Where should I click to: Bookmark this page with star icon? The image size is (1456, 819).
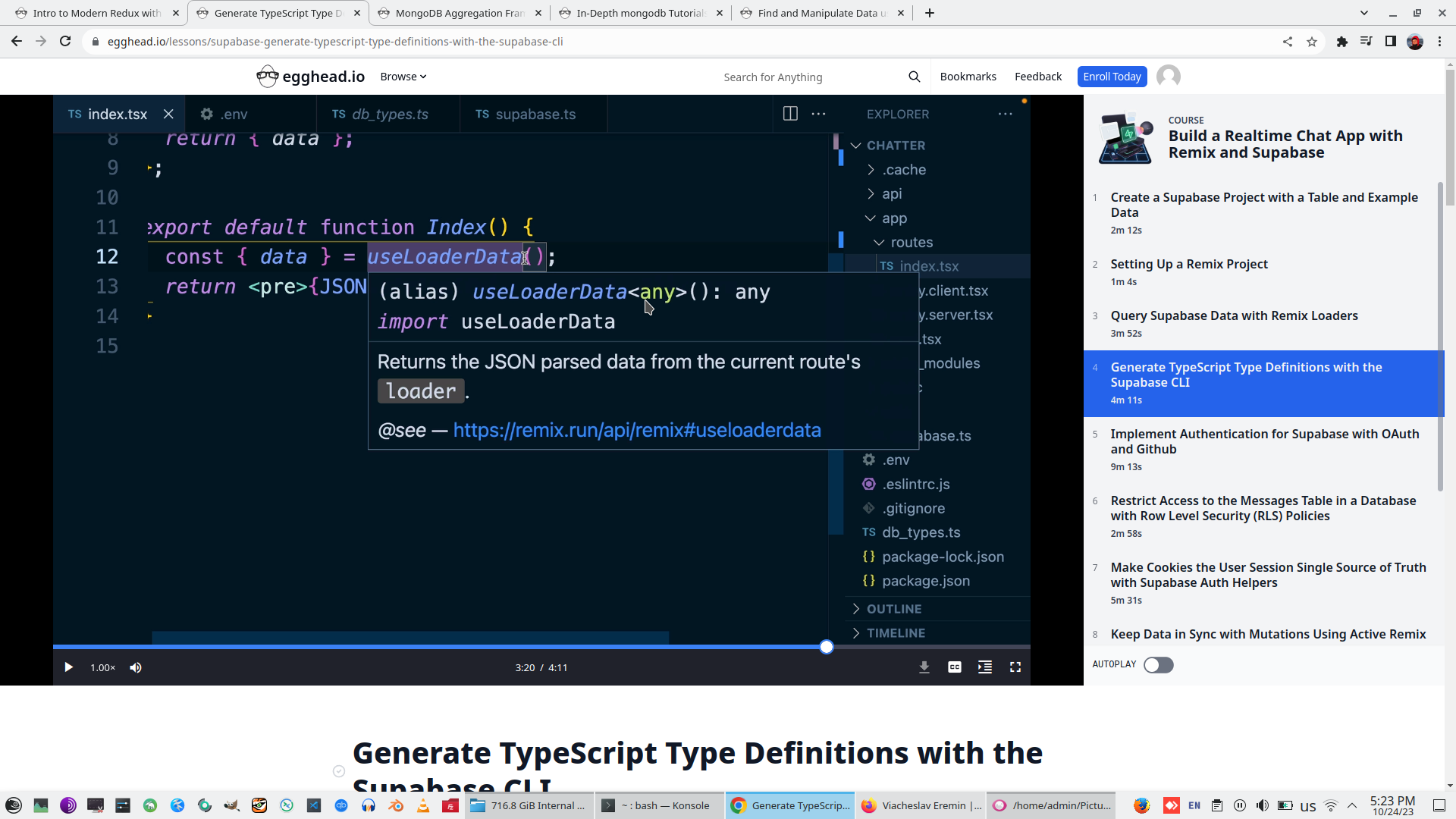coord(1312,42)
